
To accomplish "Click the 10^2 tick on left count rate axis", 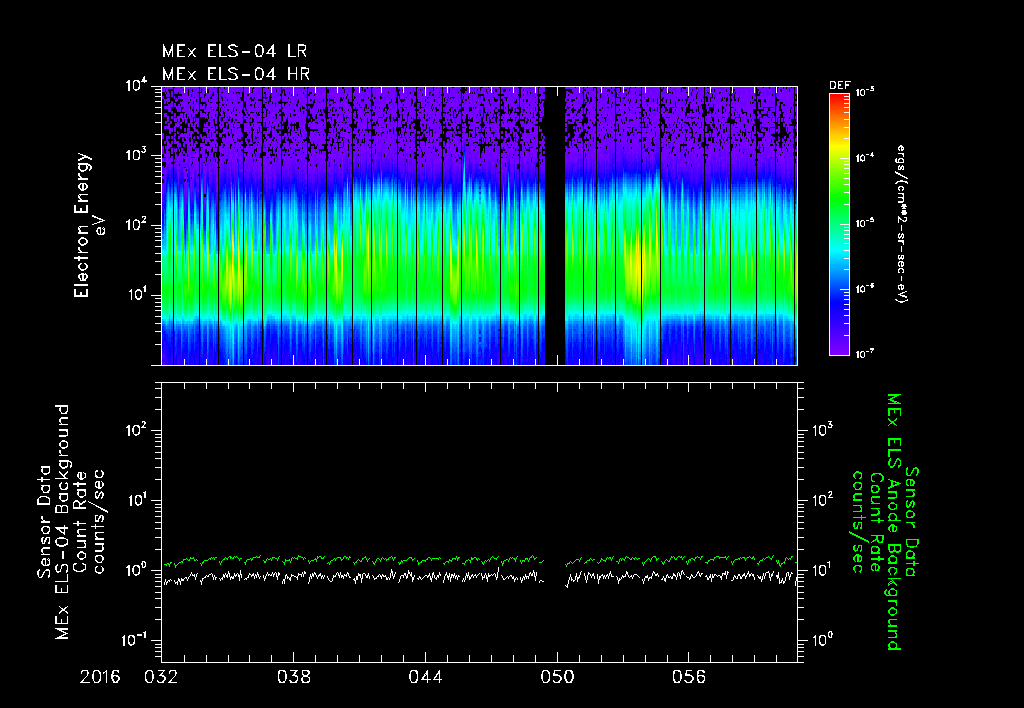I will point(136,432).
